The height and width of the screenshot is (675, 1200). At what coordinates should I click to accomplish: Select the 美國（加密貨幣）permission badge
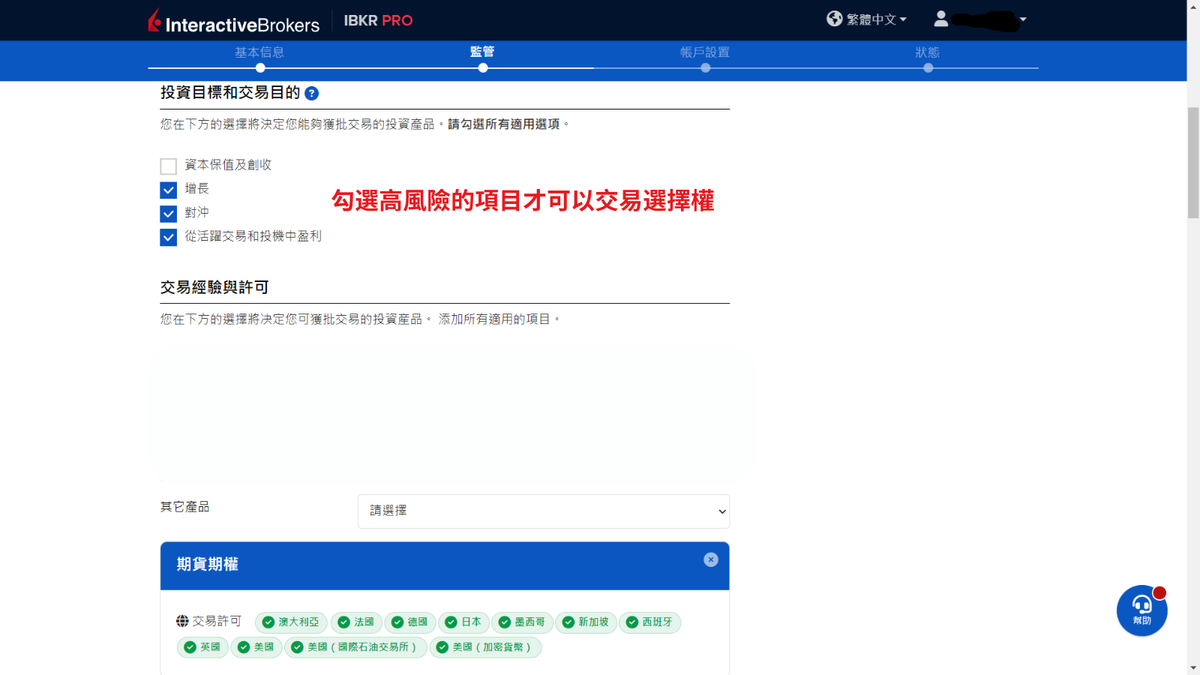[x=487, y=647]
